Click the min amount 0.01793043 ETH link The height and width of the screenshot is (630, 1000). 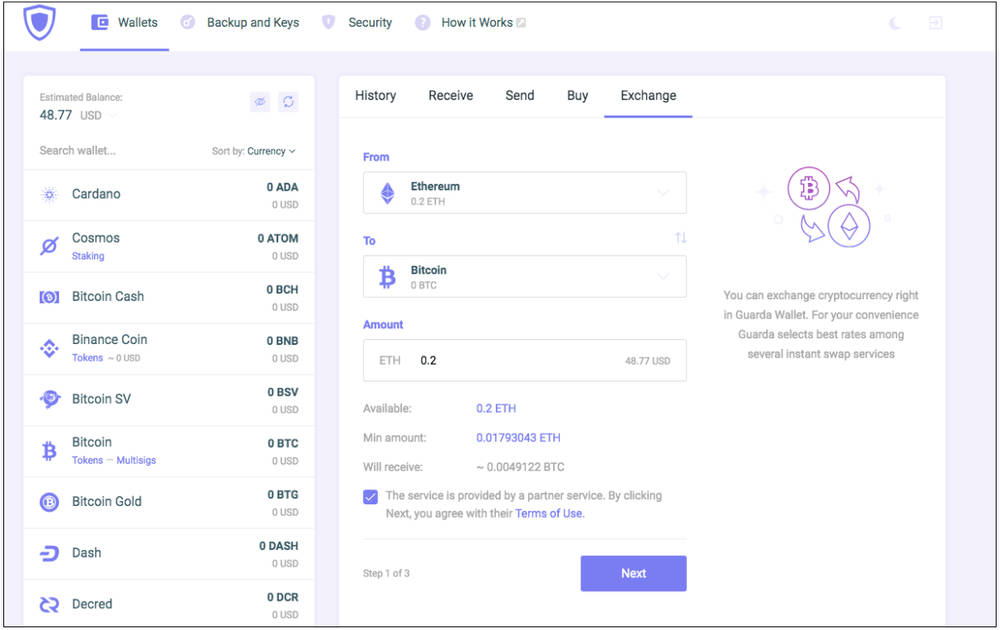518,437
